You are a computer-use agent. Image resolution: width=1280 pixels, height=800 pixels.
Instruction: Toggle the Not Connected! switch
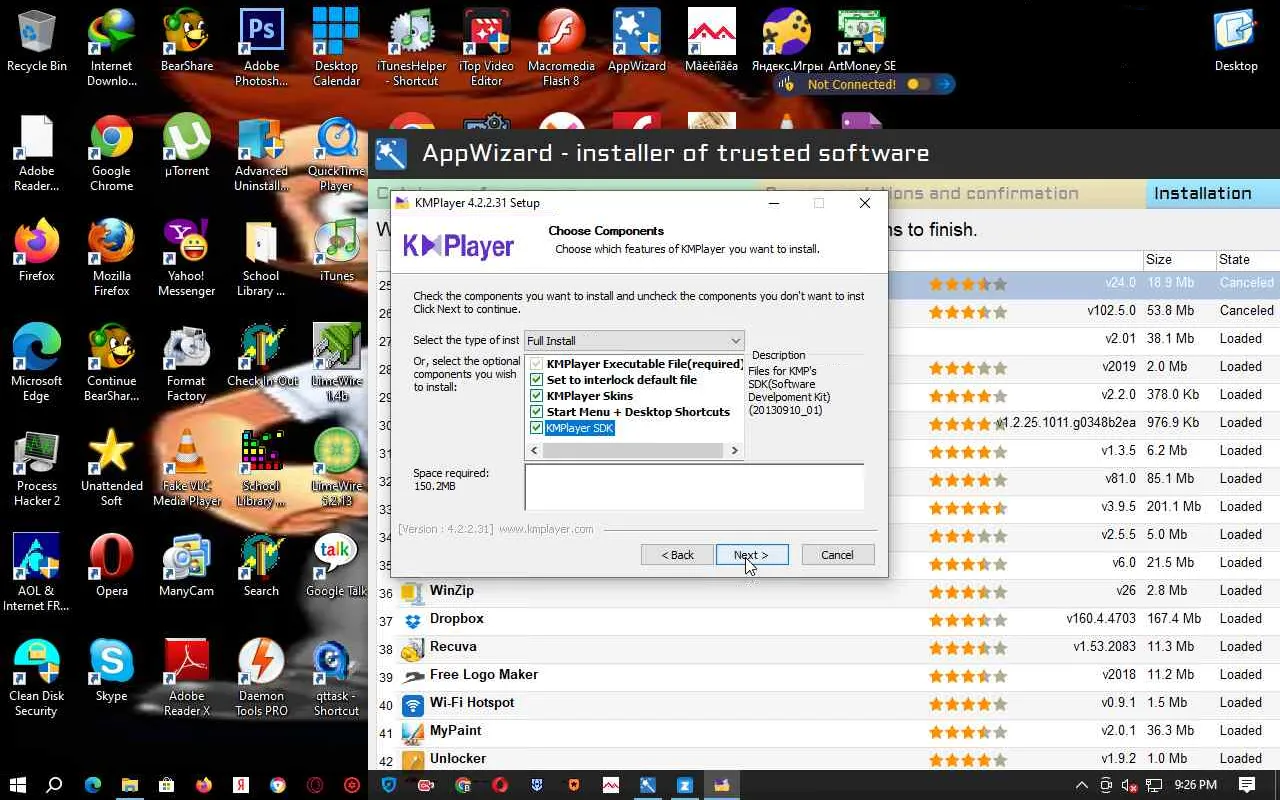point(918,85)
